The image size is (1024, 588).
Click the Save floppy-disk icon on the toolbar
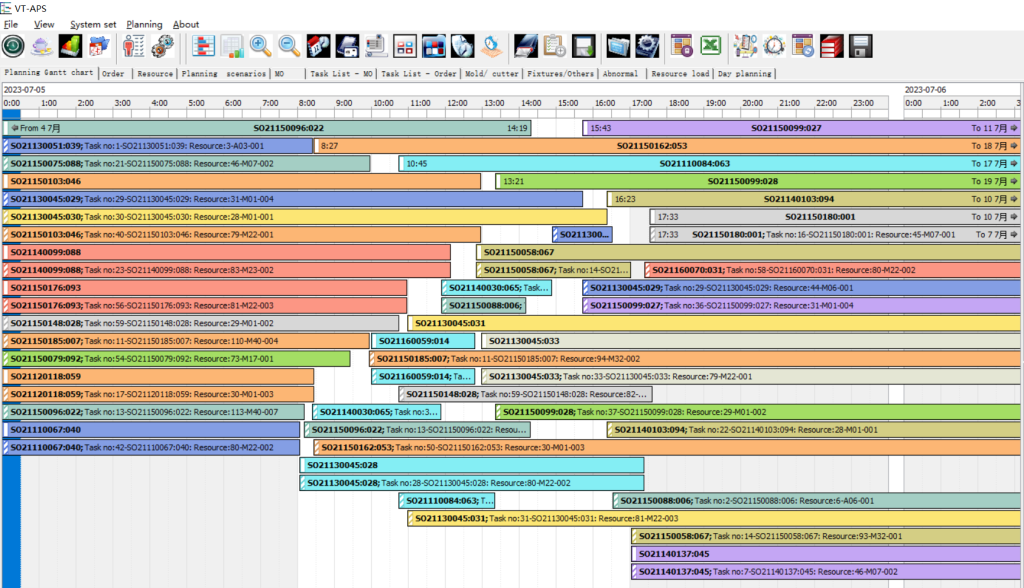[x=858, y=45]
